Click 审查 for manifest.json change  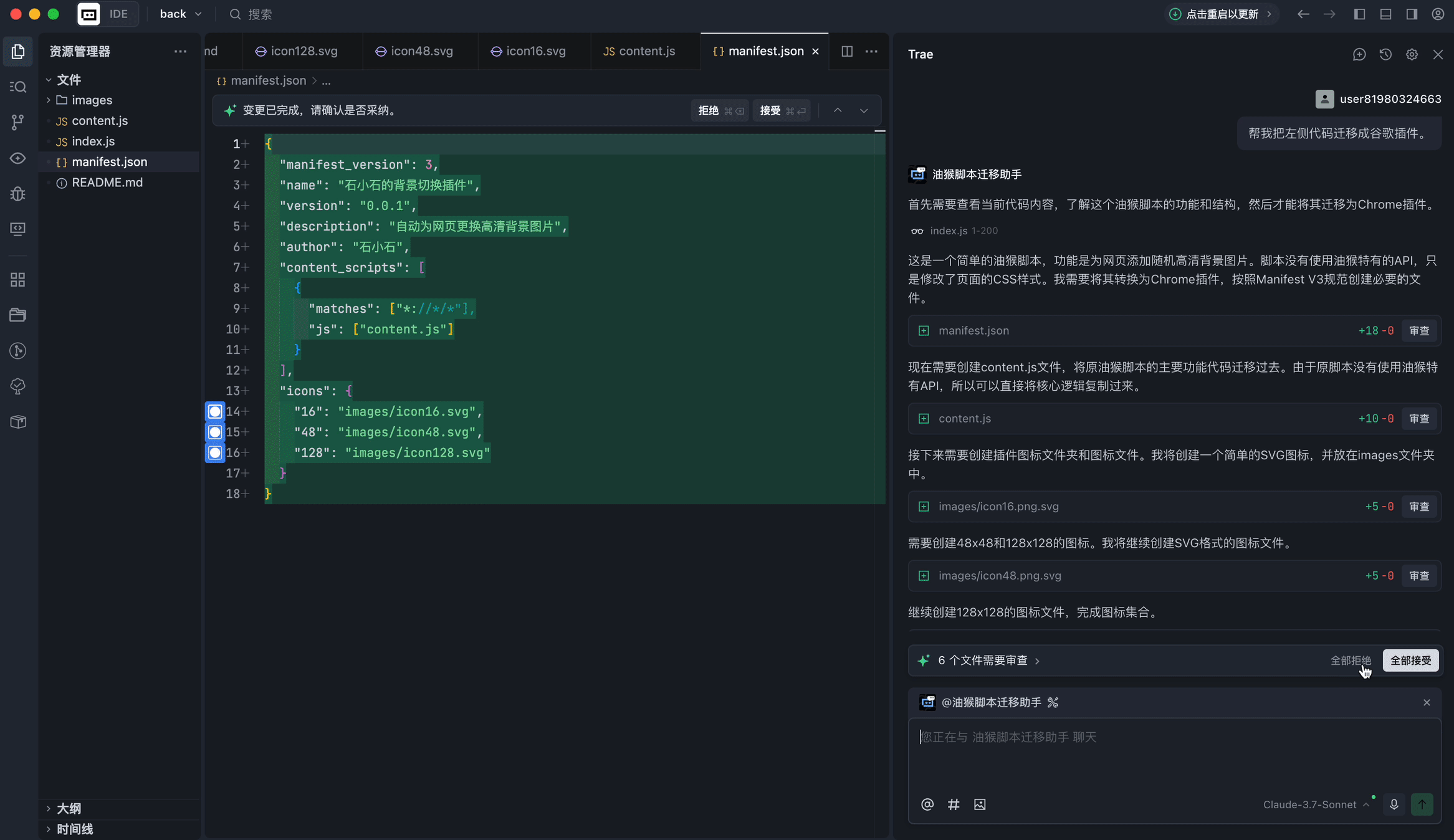pyautogui.click(x=1419, y=331)
